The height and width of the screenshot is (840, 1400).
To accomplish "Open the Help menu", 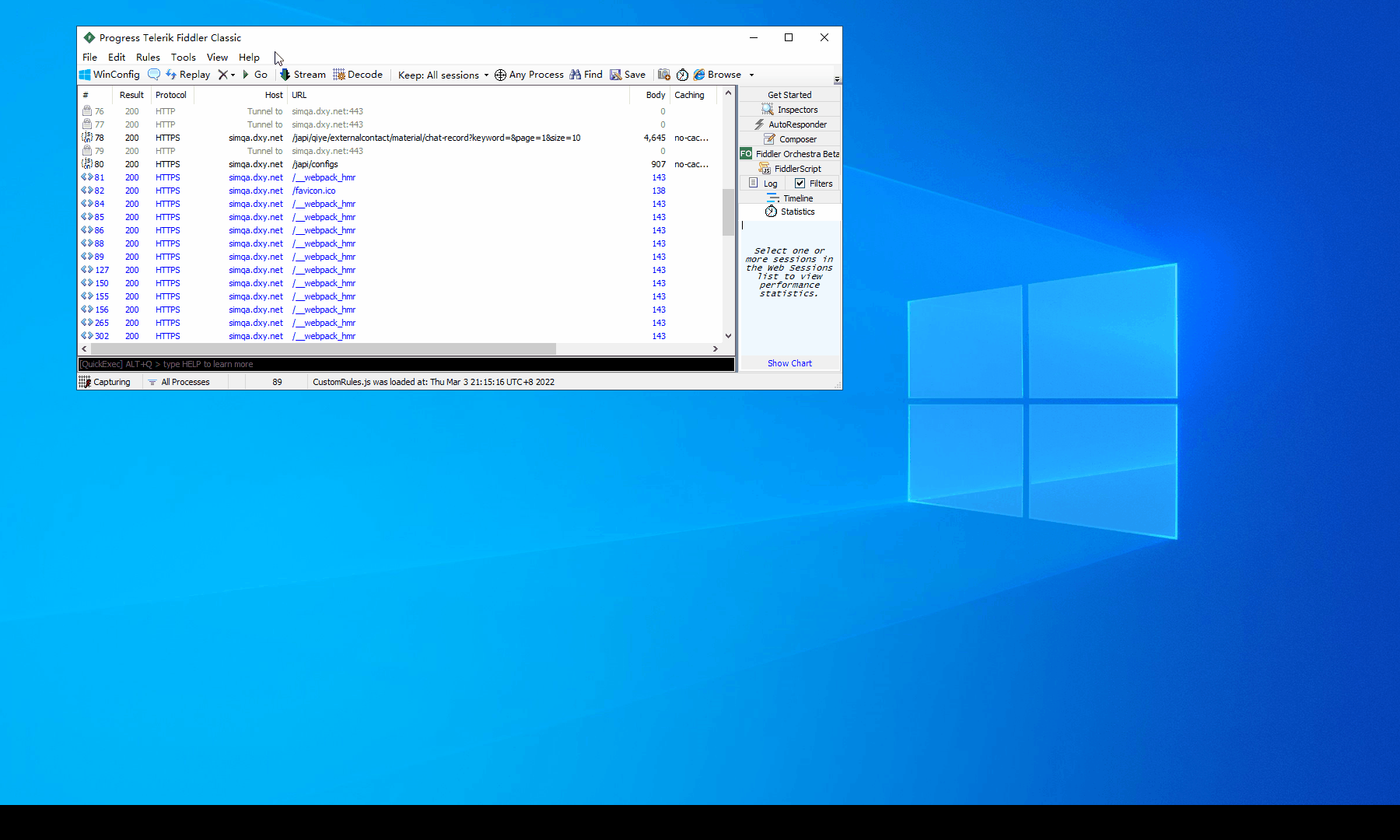I will point(249,57).
